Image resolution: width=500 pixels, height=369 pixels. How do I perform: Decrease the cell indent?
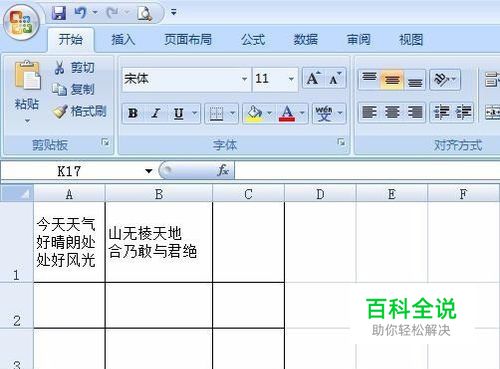click(442, 113)
